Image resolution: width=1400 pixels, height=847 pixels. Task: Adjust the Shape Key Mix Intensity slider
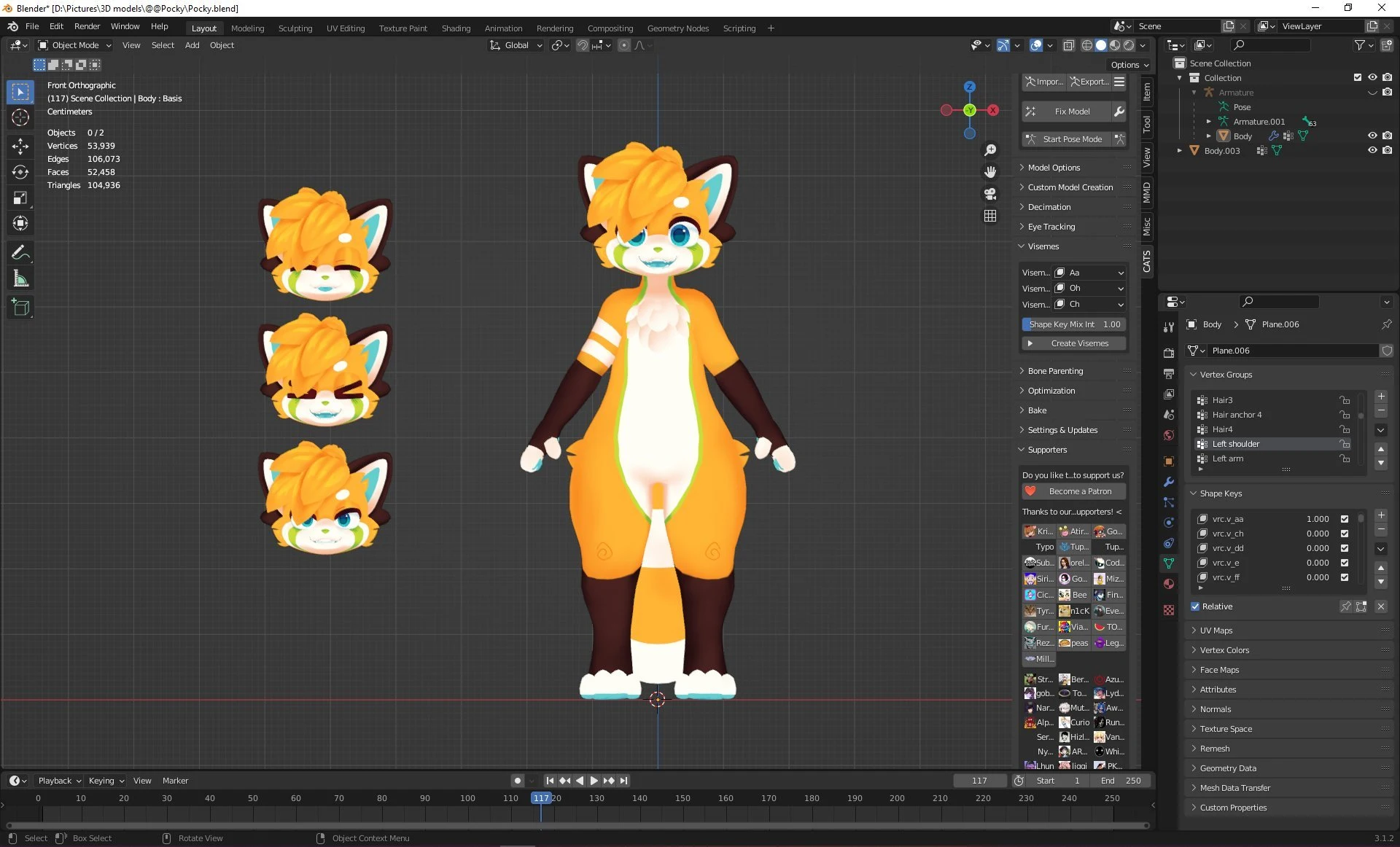tap(1074, 324)
